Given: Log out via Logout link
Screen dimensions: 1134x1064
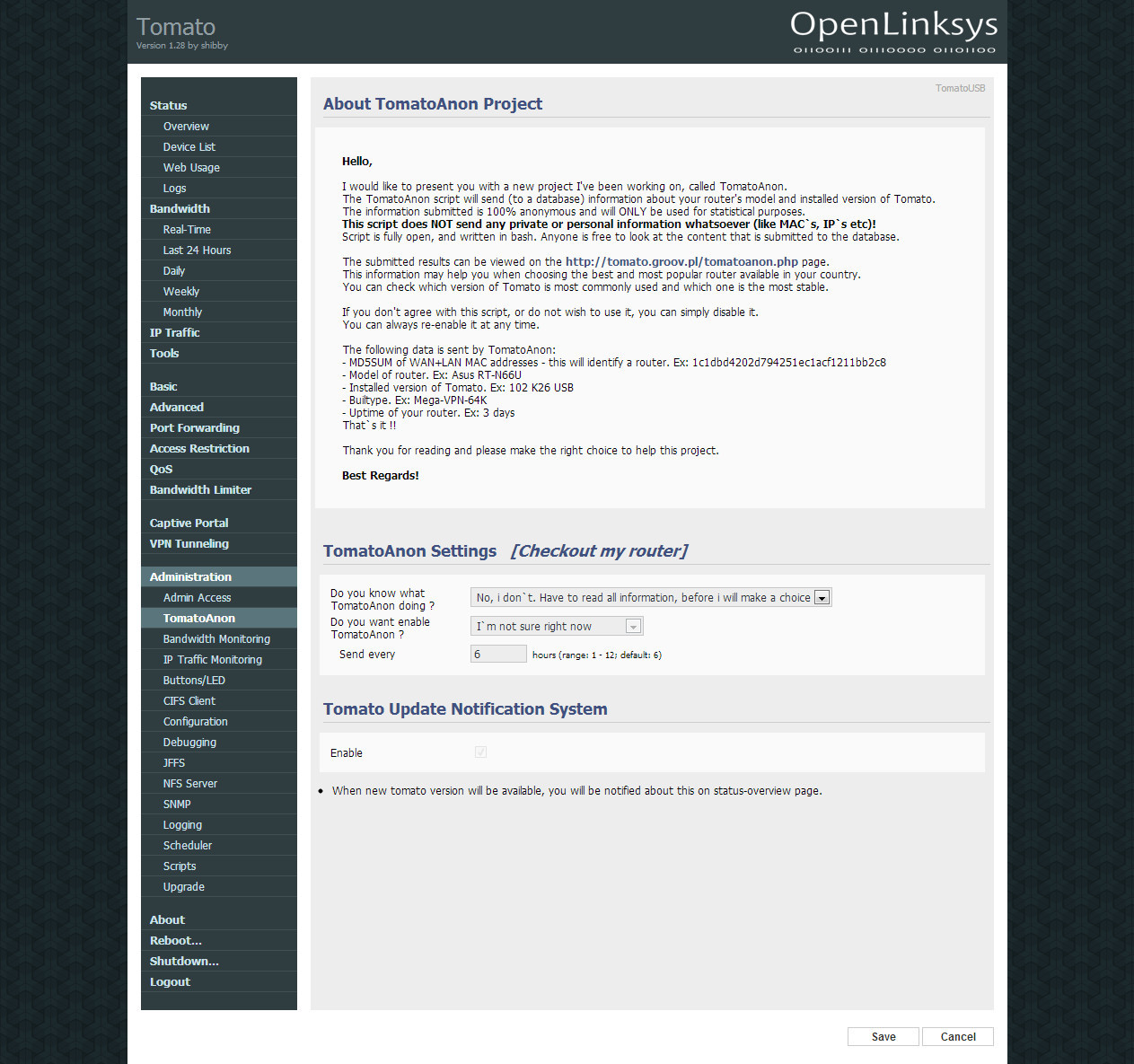Looking at the screenshot, I should point(218,982).
